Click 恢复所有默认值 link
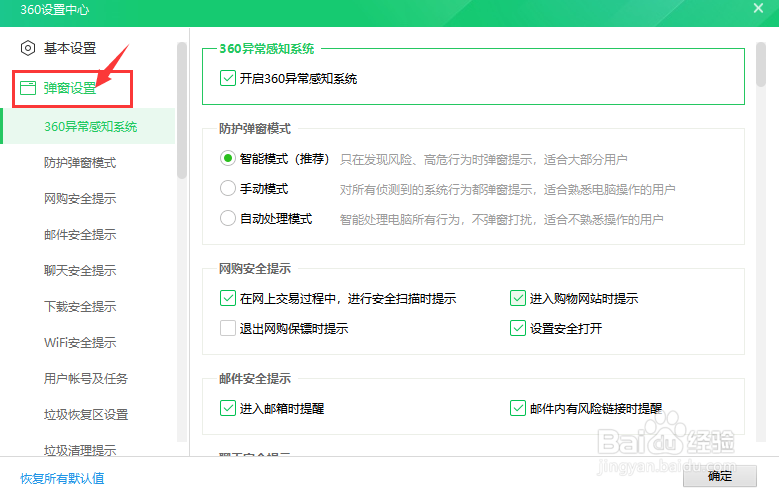 (62, 478)
